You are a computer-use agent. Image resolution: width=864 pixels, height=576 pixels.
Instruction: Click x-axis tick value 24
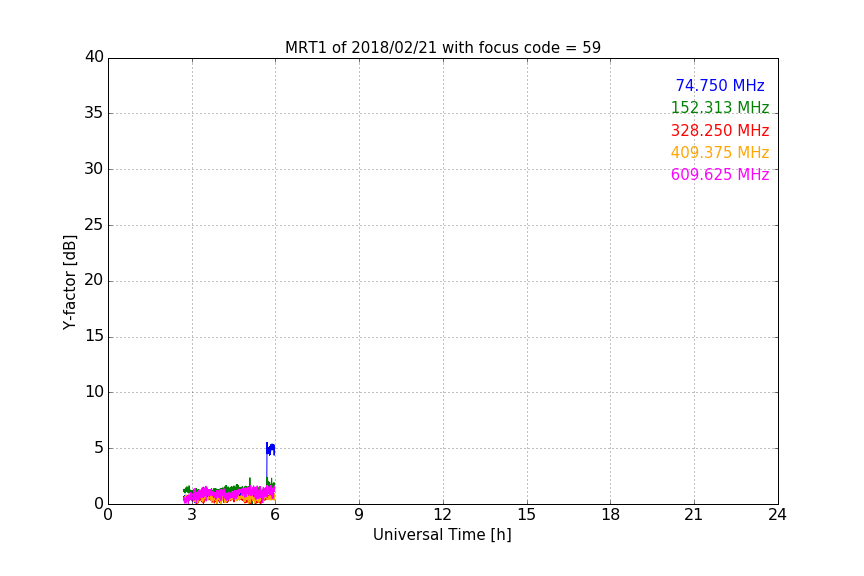click(777, 515)
